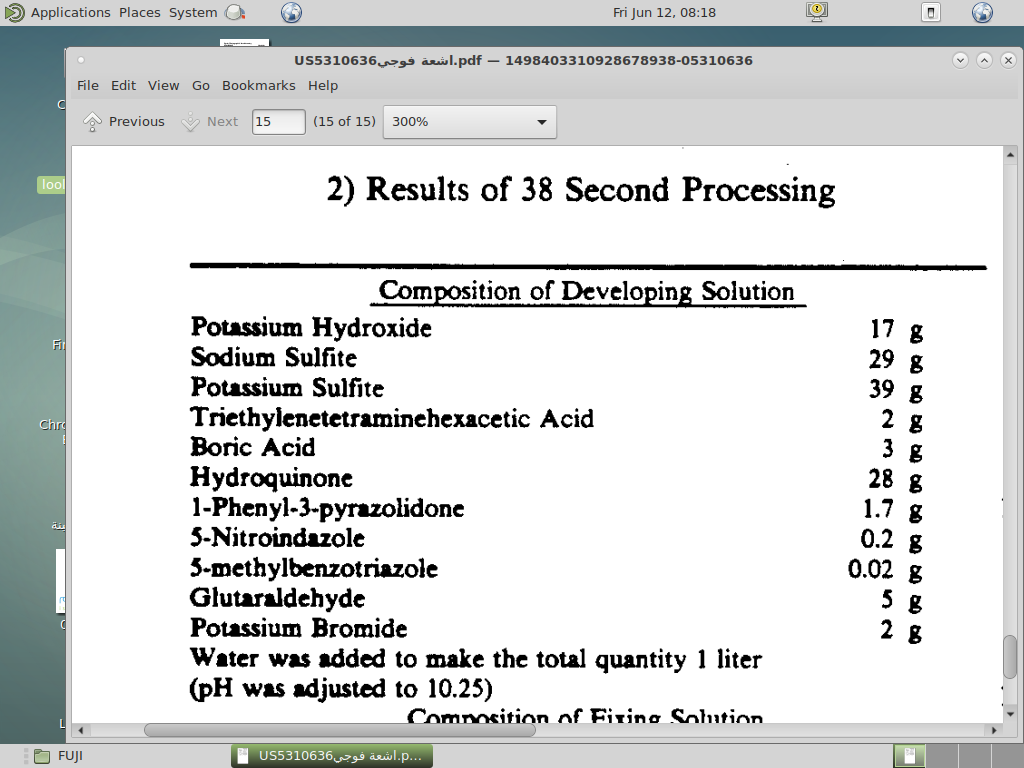Viewport: 1024px width, 768px height.
Task: Maximize the PDF viewer window
Action: tap(984, 60)
